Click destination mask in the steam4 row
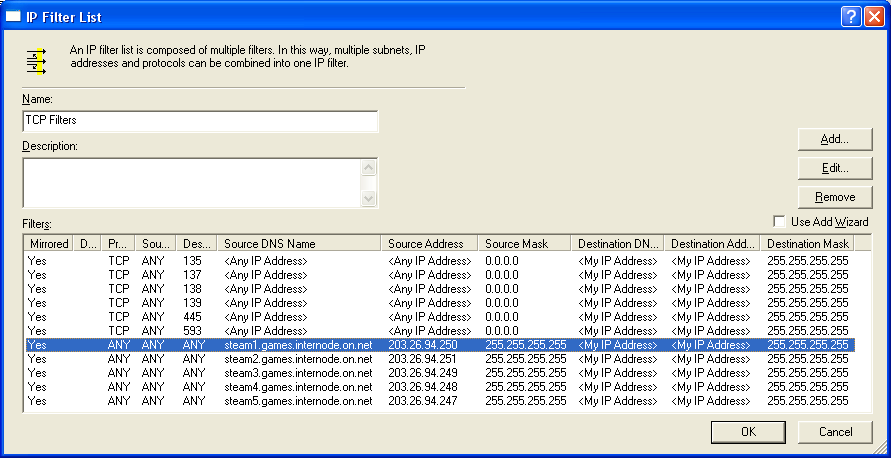Viewport: 891px width, 458px height. tap(808, 387)
